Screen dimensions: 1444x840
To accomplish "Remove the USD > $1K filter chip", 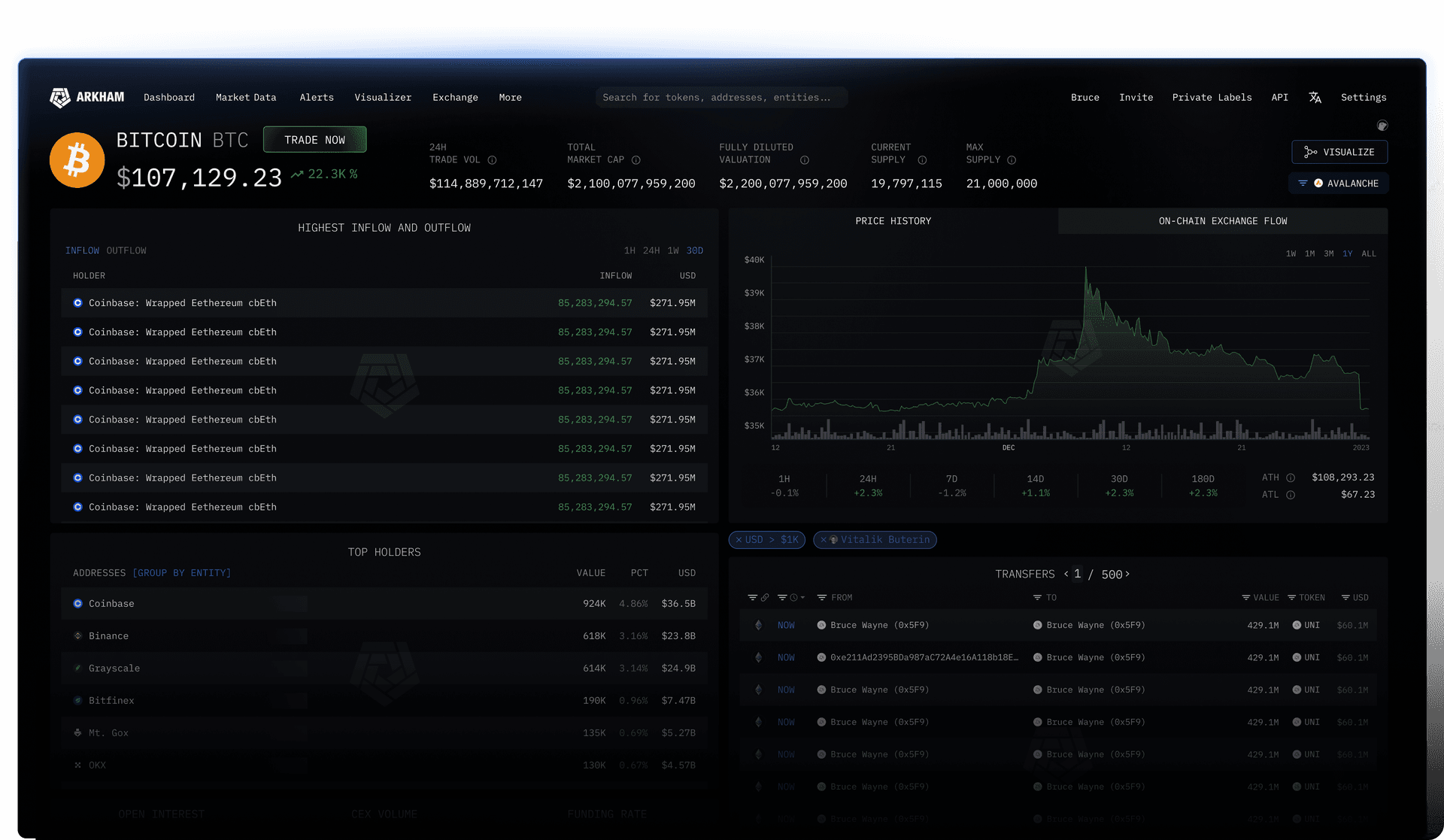I will (739, 540).
